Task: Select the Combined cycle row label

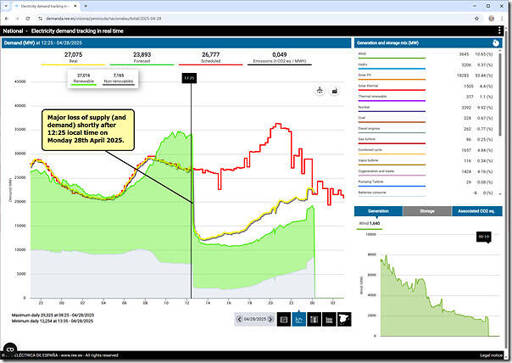Action: (x=370, y=150)
